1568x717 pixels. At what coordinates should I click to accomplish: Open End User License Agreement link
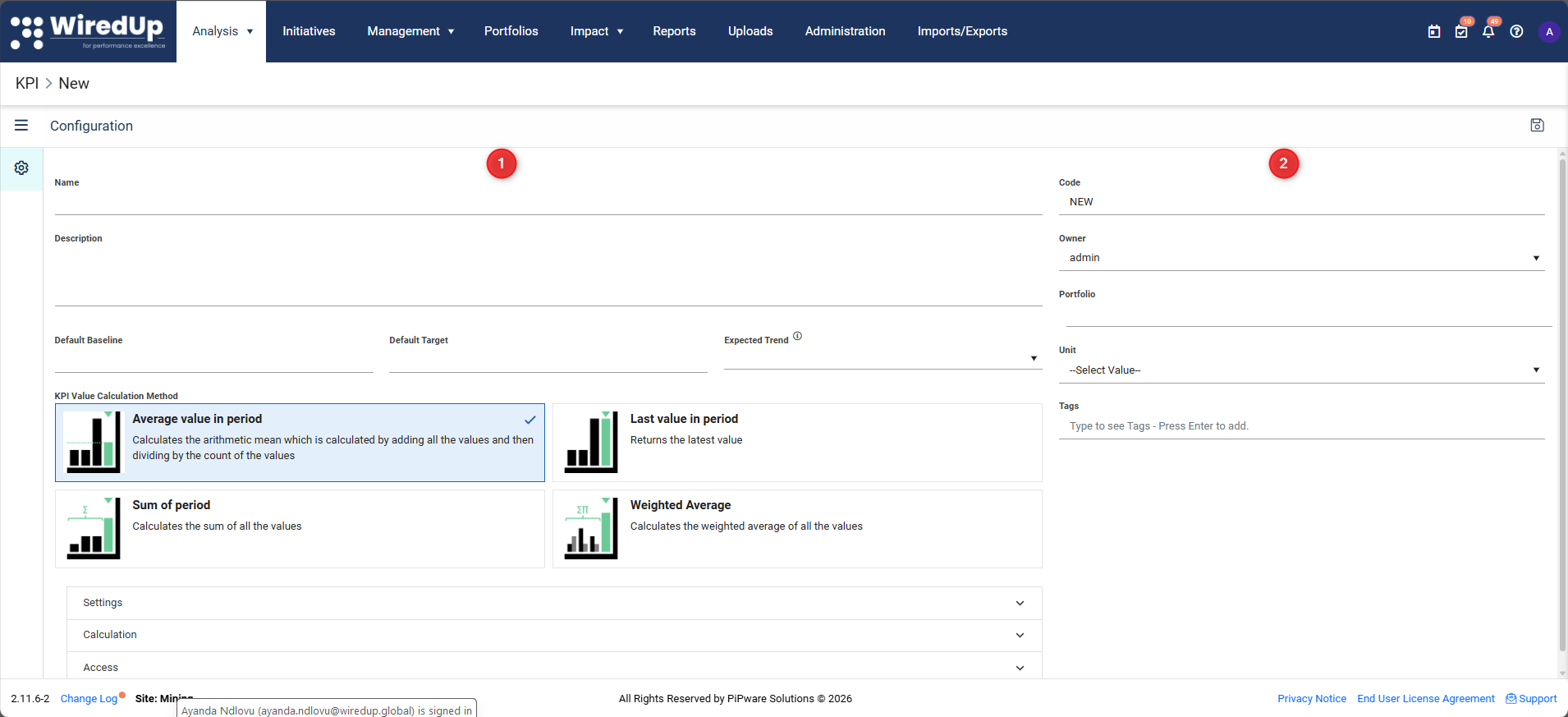(x=1426, y=698)
